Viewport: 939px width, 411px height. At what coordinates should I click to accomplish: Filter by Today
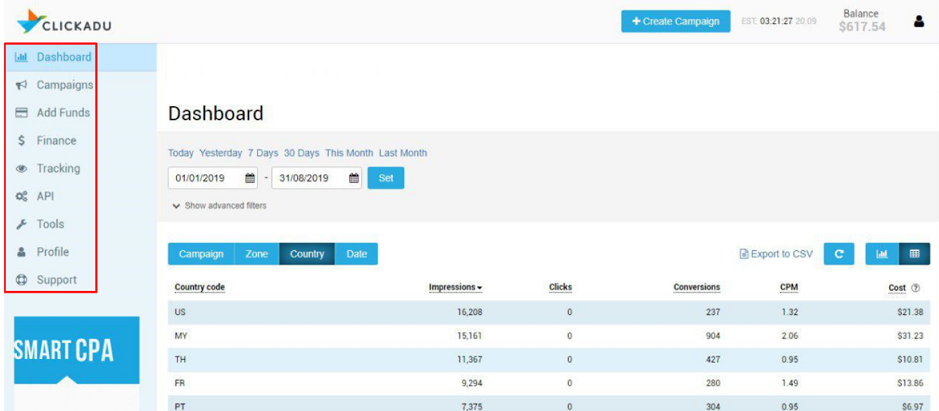coord(181,153)
